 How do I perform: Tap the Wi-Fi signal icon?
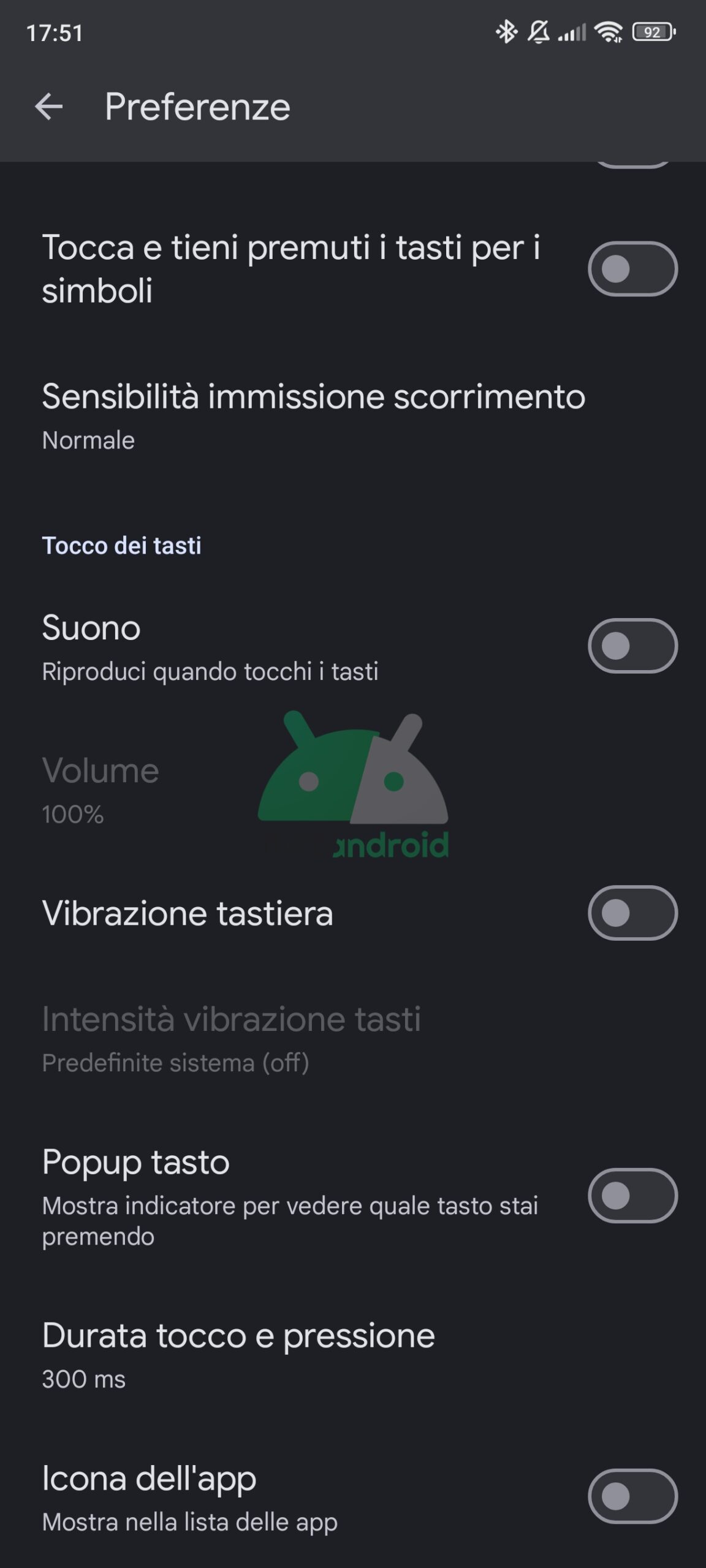609,32
